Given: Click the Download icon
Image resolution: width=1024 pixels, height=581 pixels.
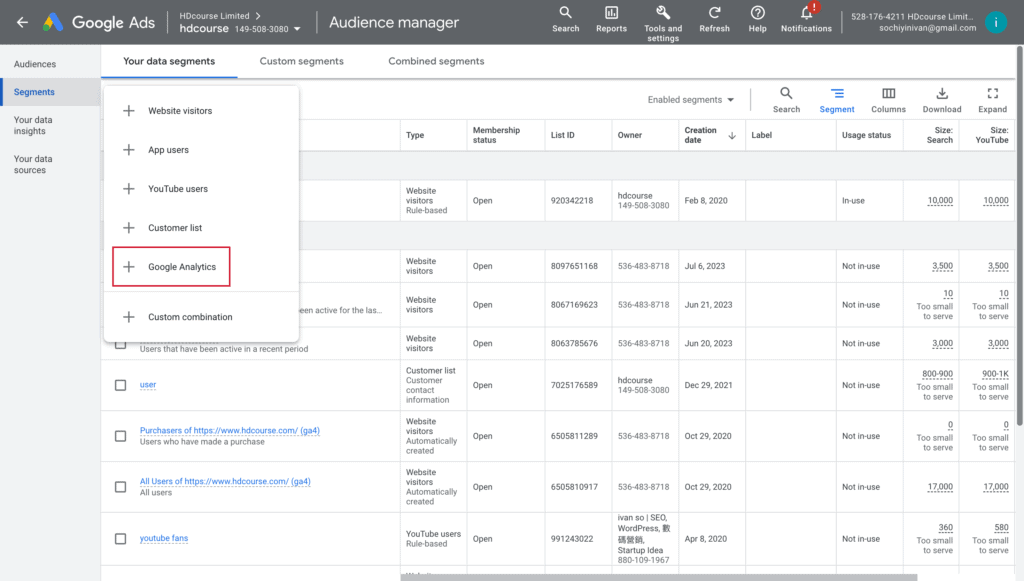Looking at the screenshot, I should point(942,100).
